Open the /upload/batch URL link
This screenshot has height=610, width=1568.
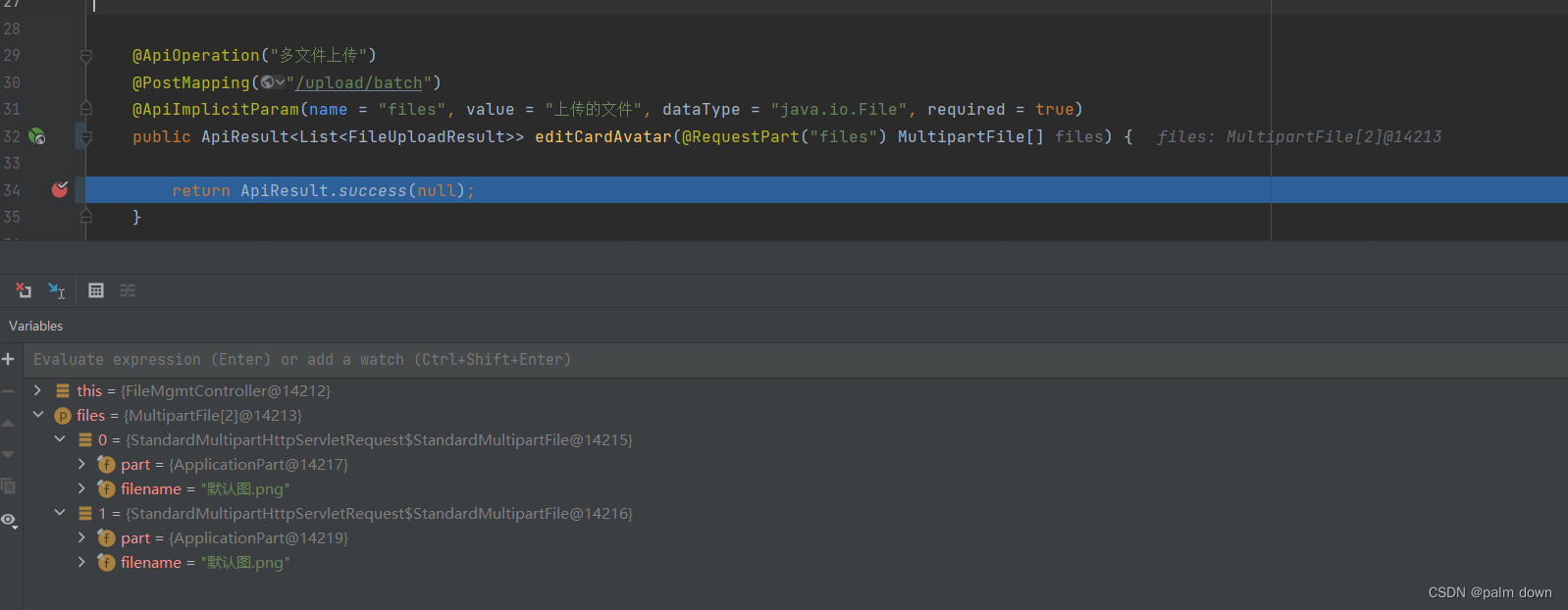tap(359, 83)
